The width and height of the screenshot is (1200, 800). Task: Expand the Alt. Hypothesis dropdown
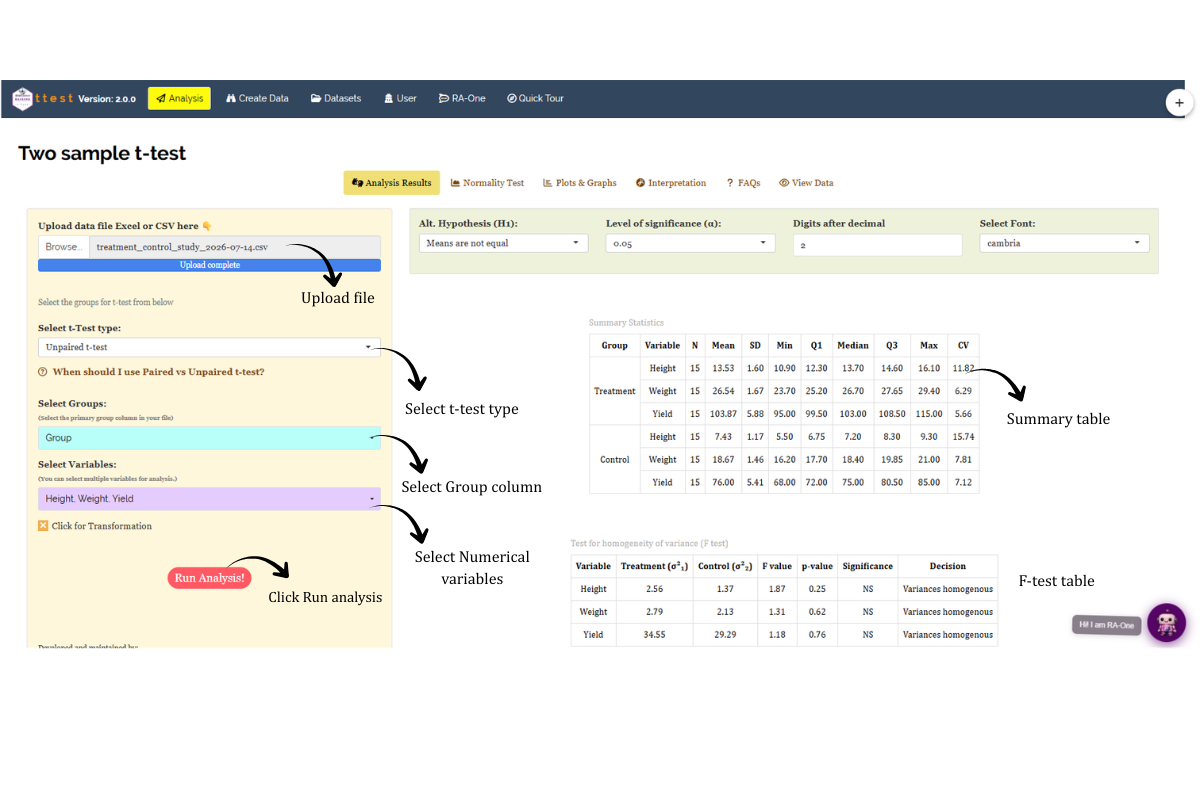(x=503, y=243)
